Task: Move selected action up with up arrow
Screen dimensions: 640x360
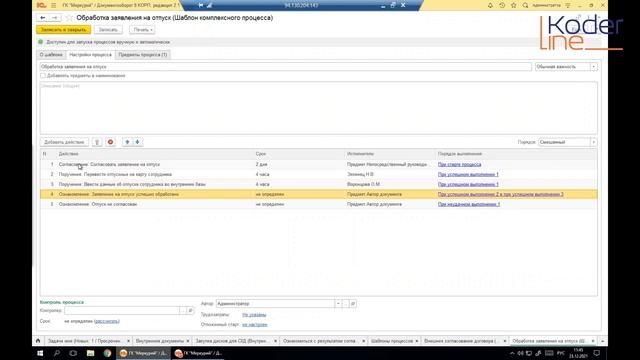Action: click(127, 142)
